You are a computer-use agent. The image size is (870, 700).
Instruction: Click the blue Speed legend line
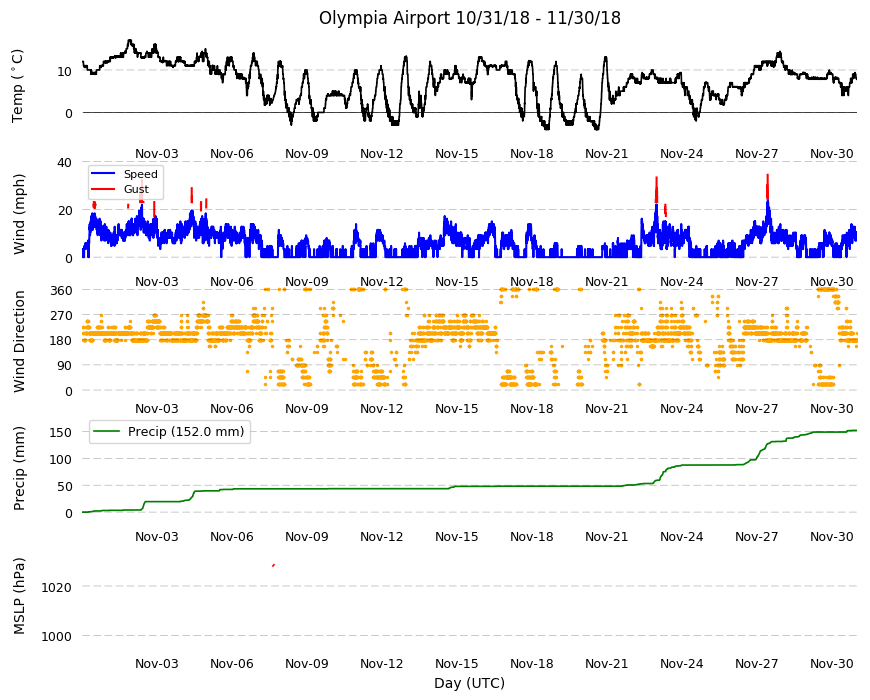tap(103, 174)
